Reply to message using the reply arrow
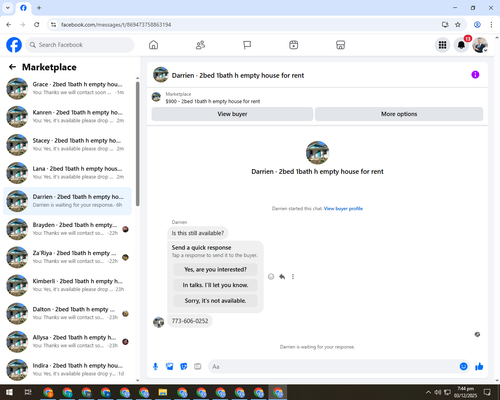The width and height of the screenshot is (500, 400). tap(282, 276)
